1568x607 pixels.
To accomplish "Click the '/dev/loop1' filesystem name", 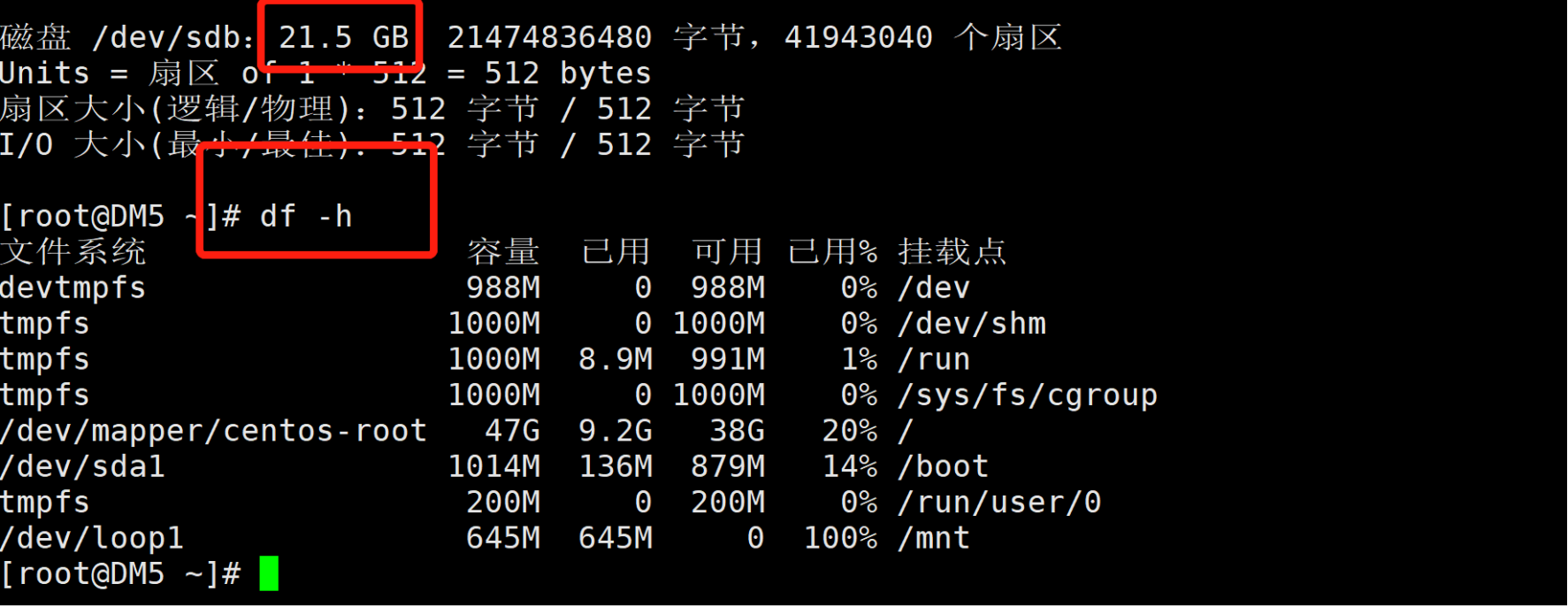I will [92, 539].
